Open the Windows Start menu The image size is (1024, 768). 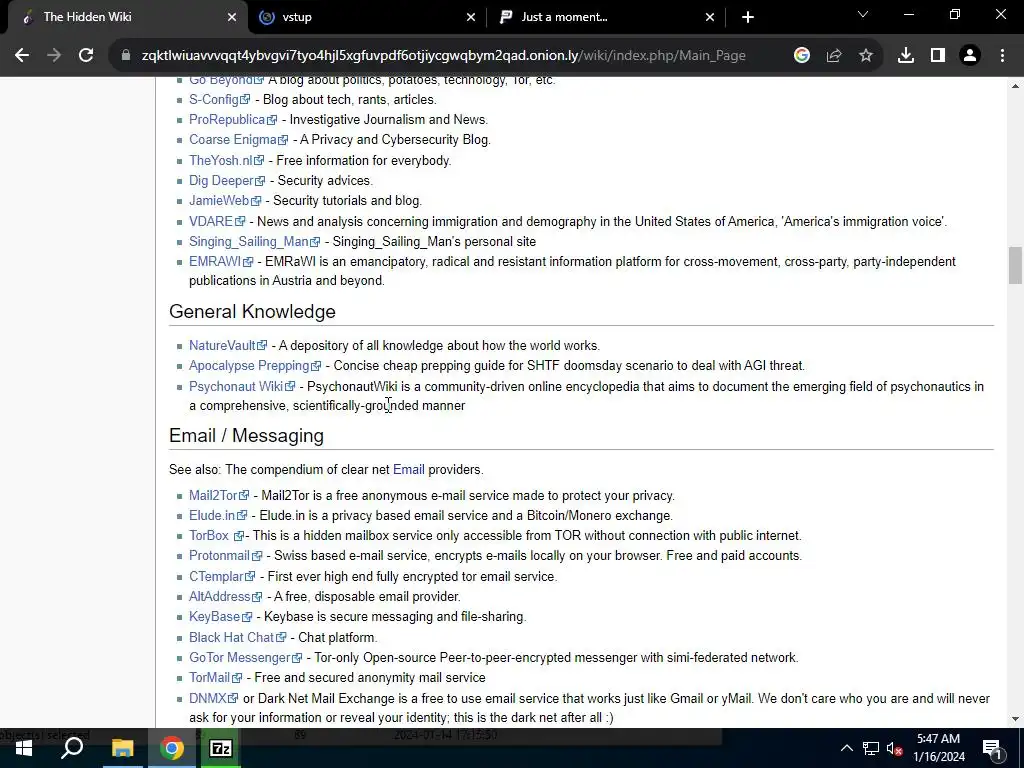click(x=23, y=748)
